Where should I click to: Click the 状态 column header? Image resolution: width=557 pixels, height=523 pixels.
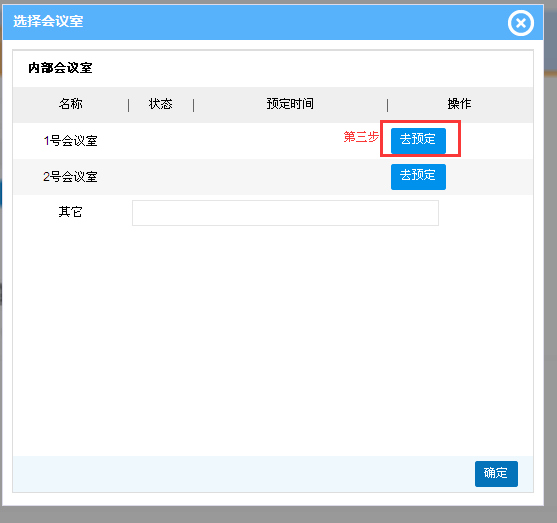[x=161, y=104]
